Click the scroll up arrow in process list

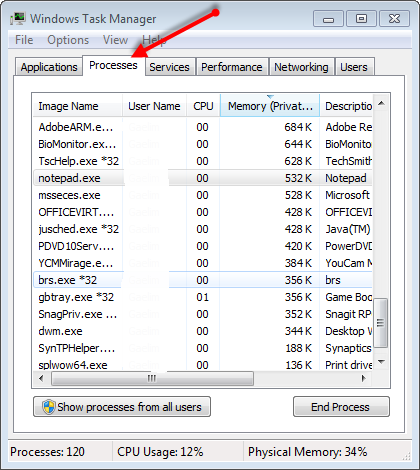coord(381,104)
